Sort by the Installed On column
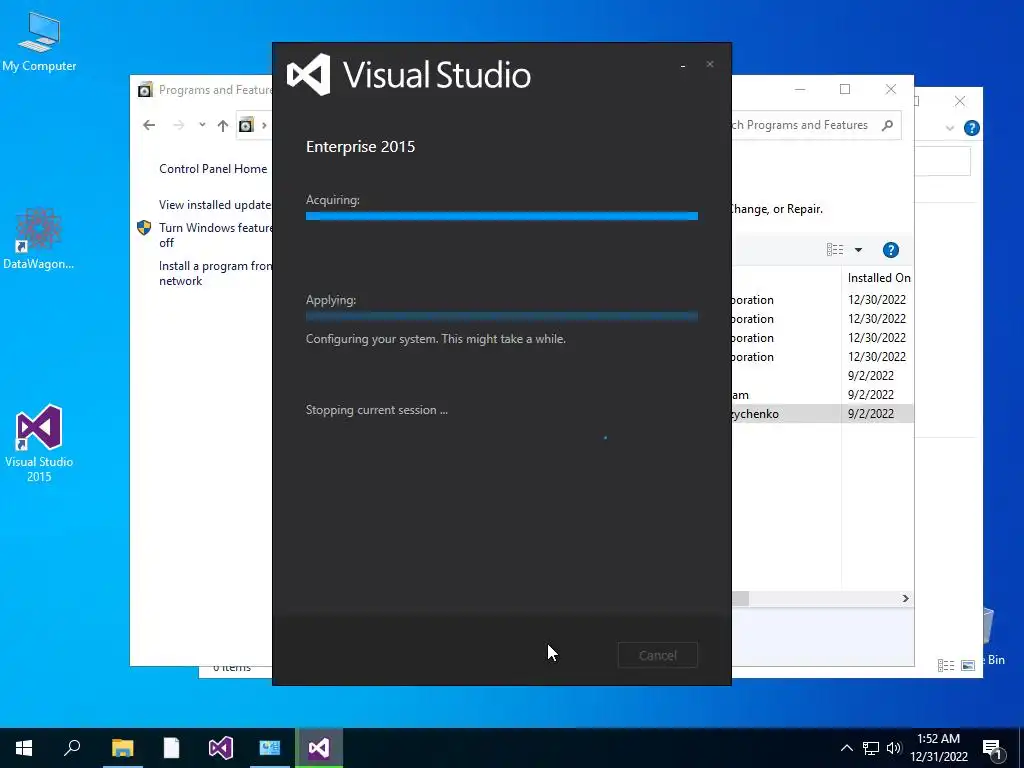The height and width of the screenshot is (768, 1024). pos(878,278)
